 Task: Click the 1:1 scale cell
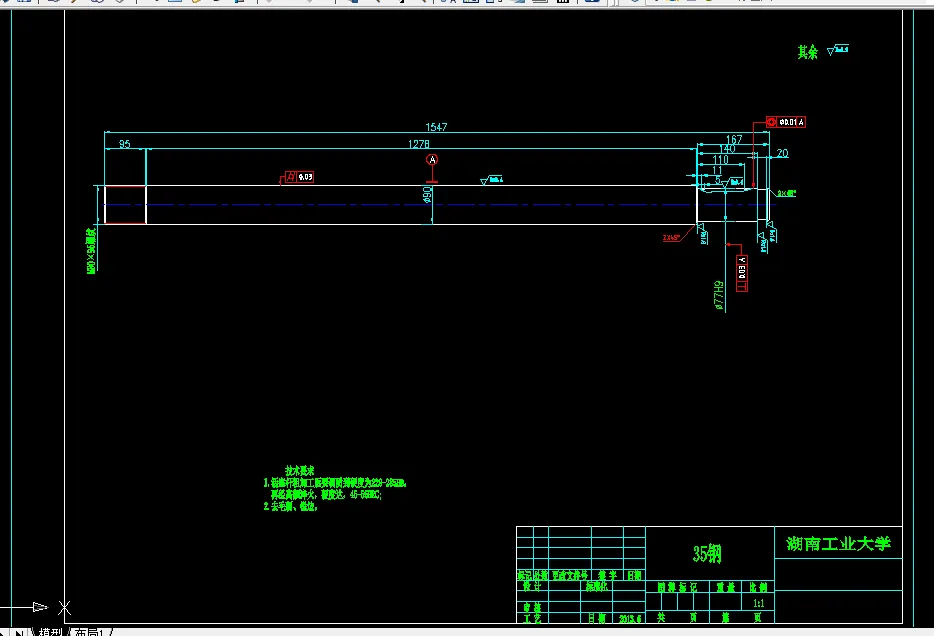[758, 603]
